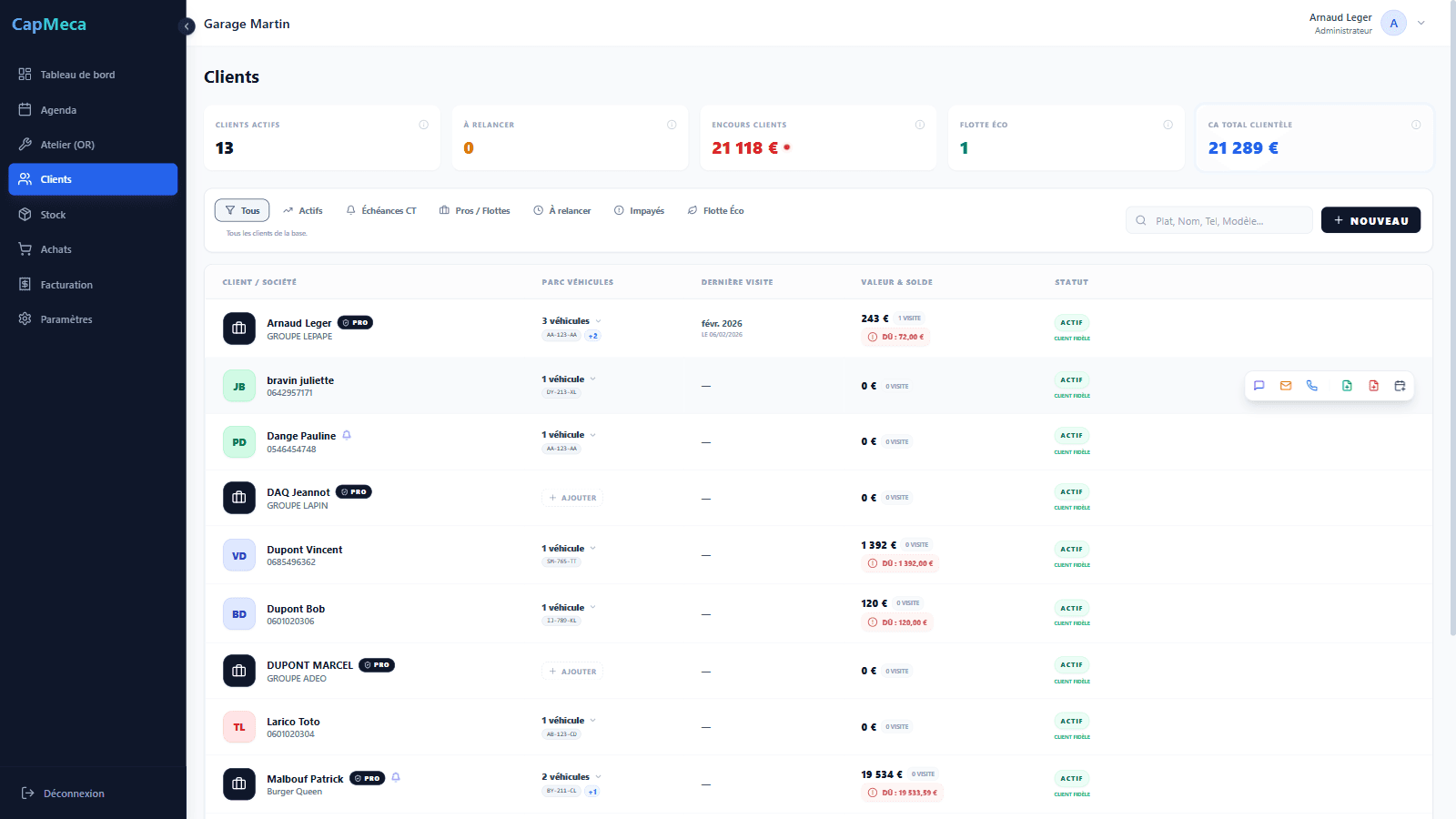Open the Stock section from the sidebar

coord(54,214)
